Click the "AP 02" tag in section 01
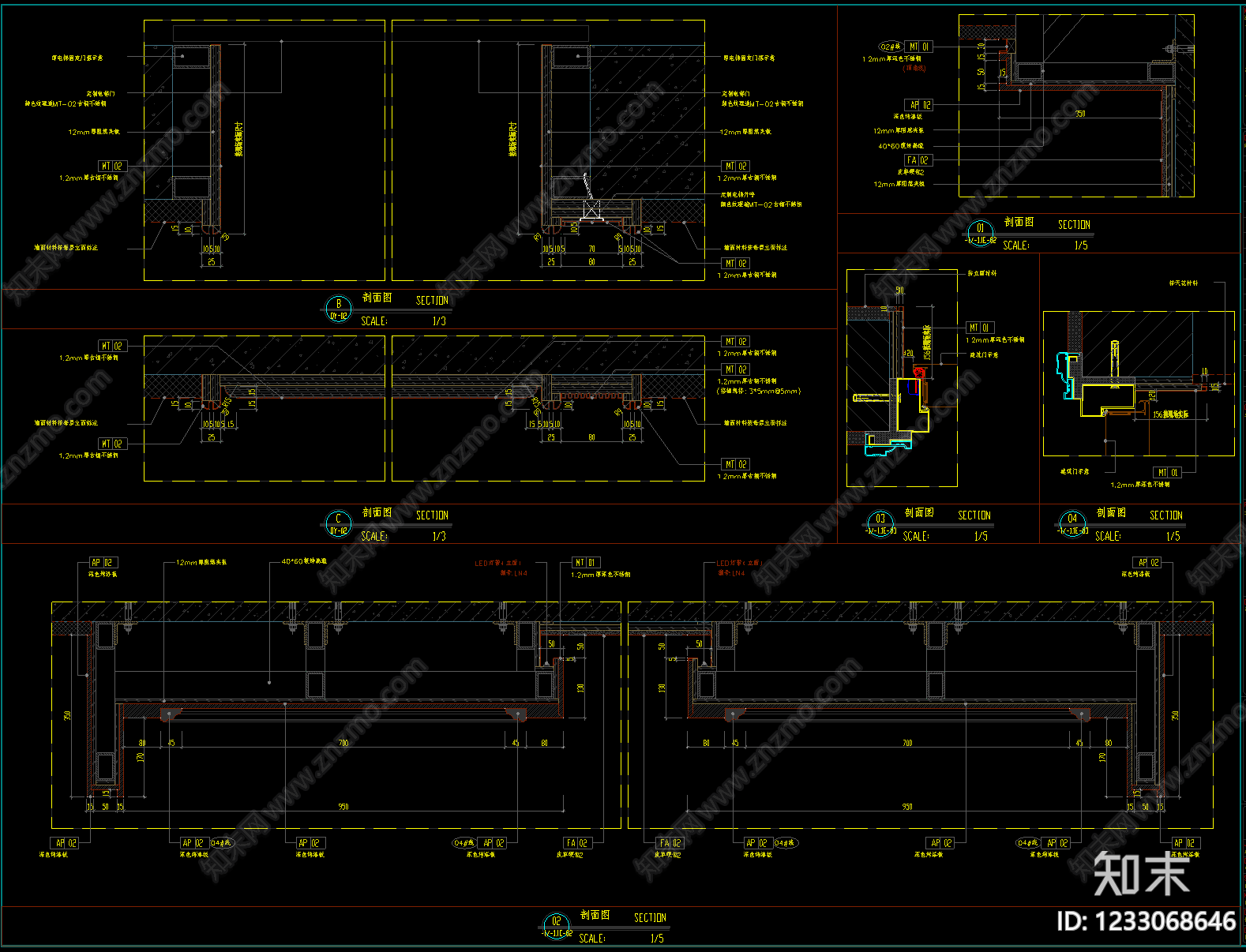Screen dimensions: 1246x952 point(920,105)
